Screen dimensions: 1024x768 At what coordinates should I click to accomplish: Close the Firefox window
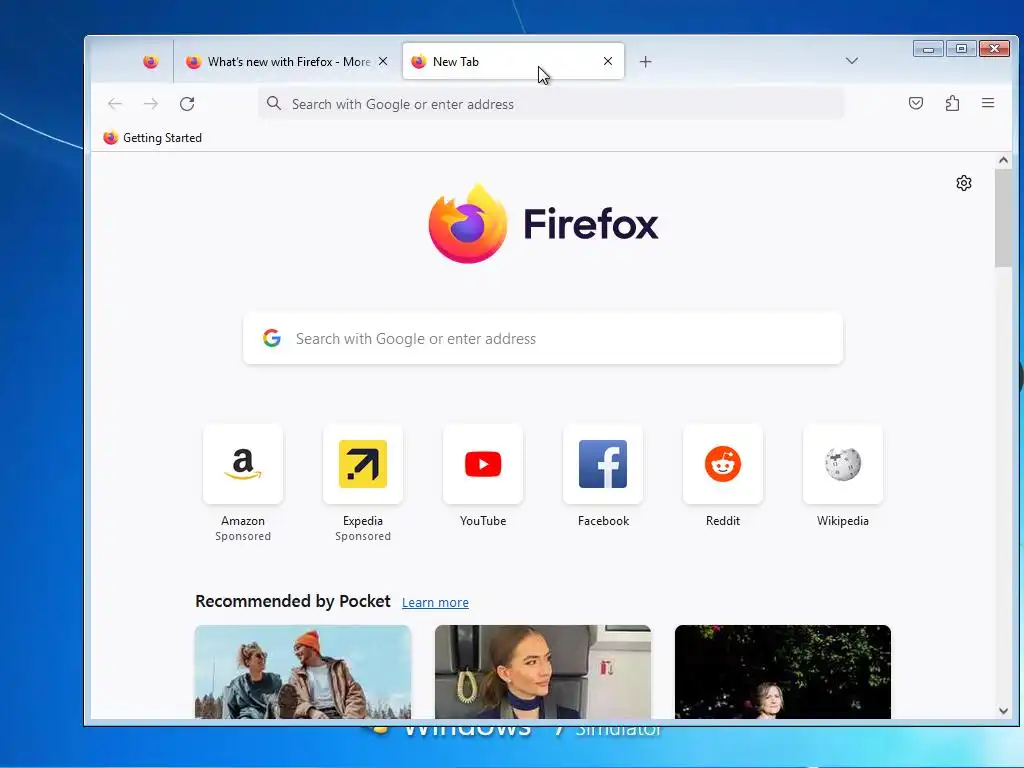pos(995,49)
